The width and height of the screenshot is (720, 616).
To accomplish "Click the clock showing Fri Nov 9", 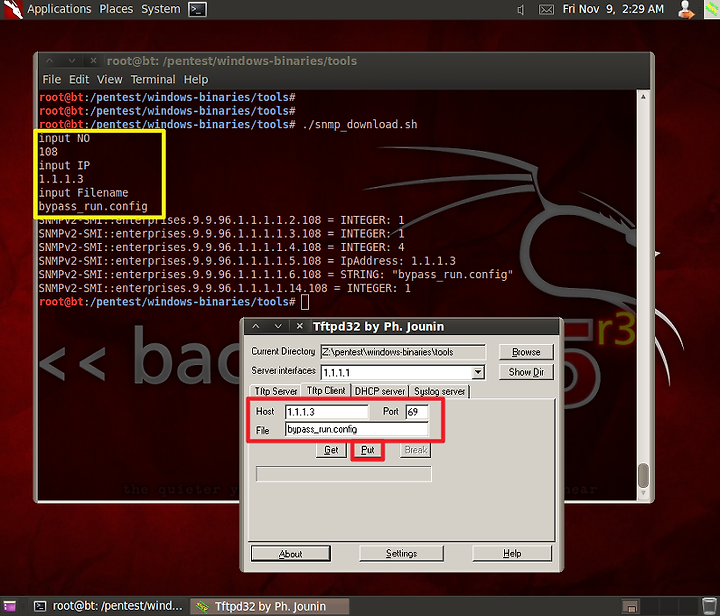I will pyautogui.click(x=613, y=9).
